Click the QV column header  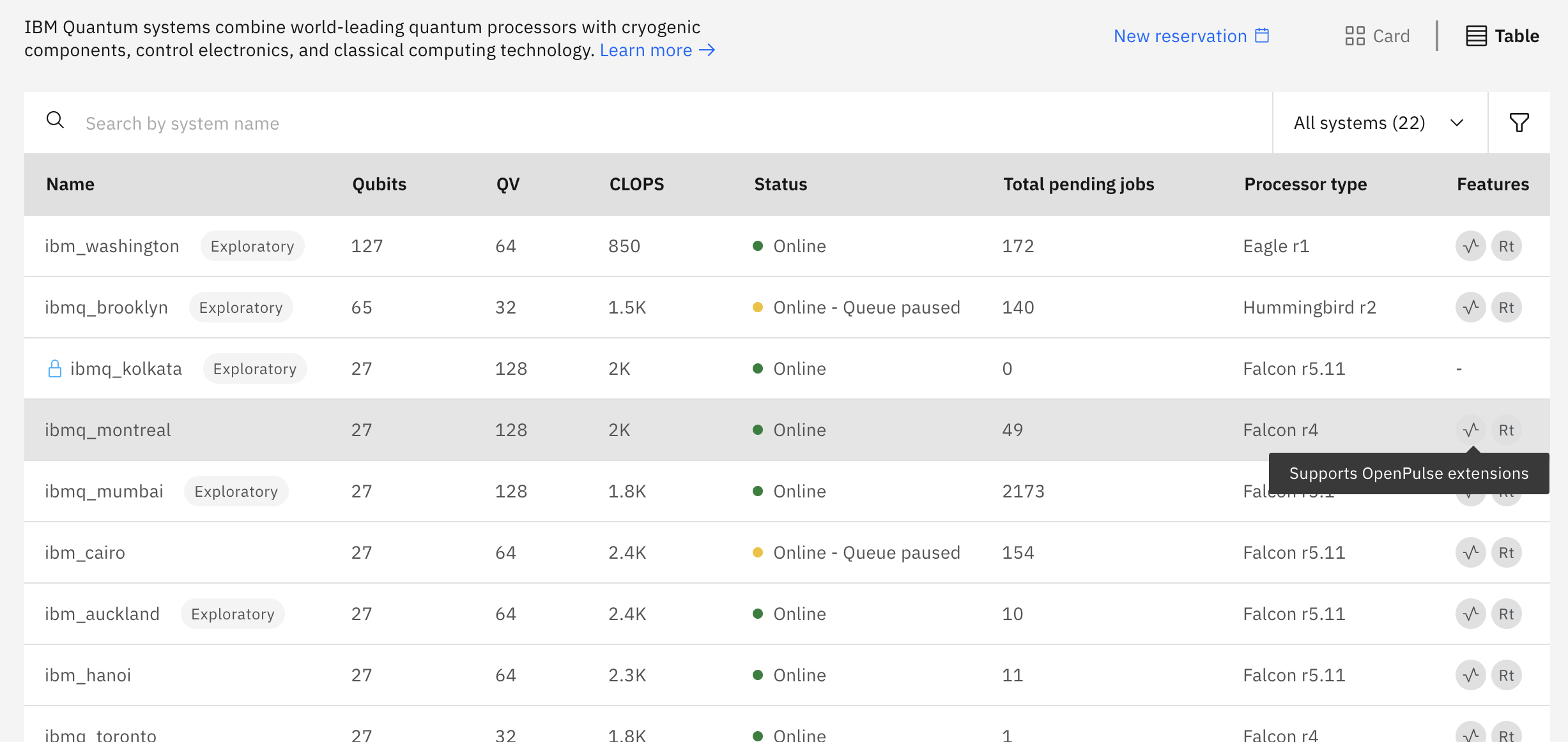click(x=508, y=184)
